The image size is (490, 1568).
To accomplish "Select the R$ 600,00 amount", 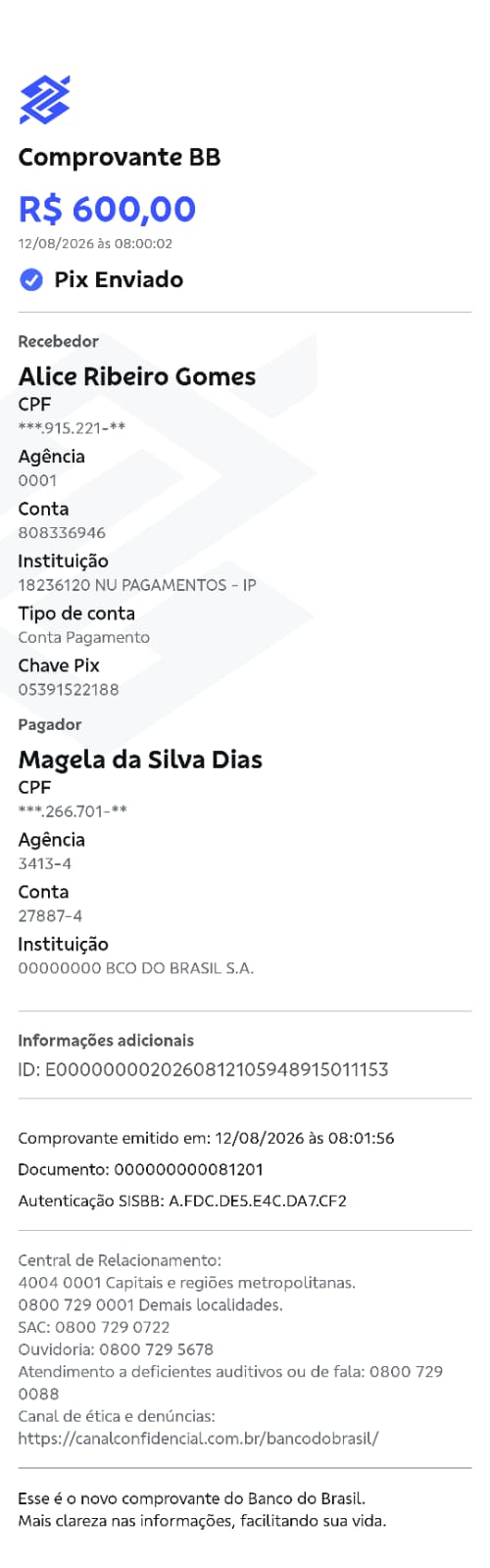I will tap(107, 209).
